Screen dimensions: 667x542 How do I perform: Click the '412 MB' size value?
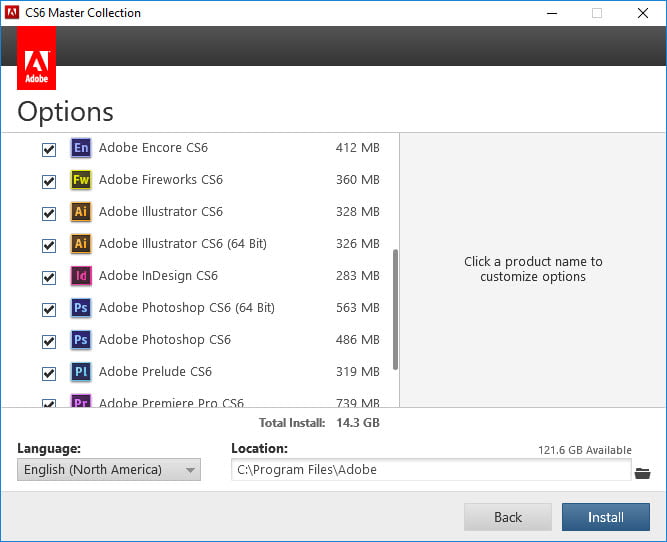358,148
